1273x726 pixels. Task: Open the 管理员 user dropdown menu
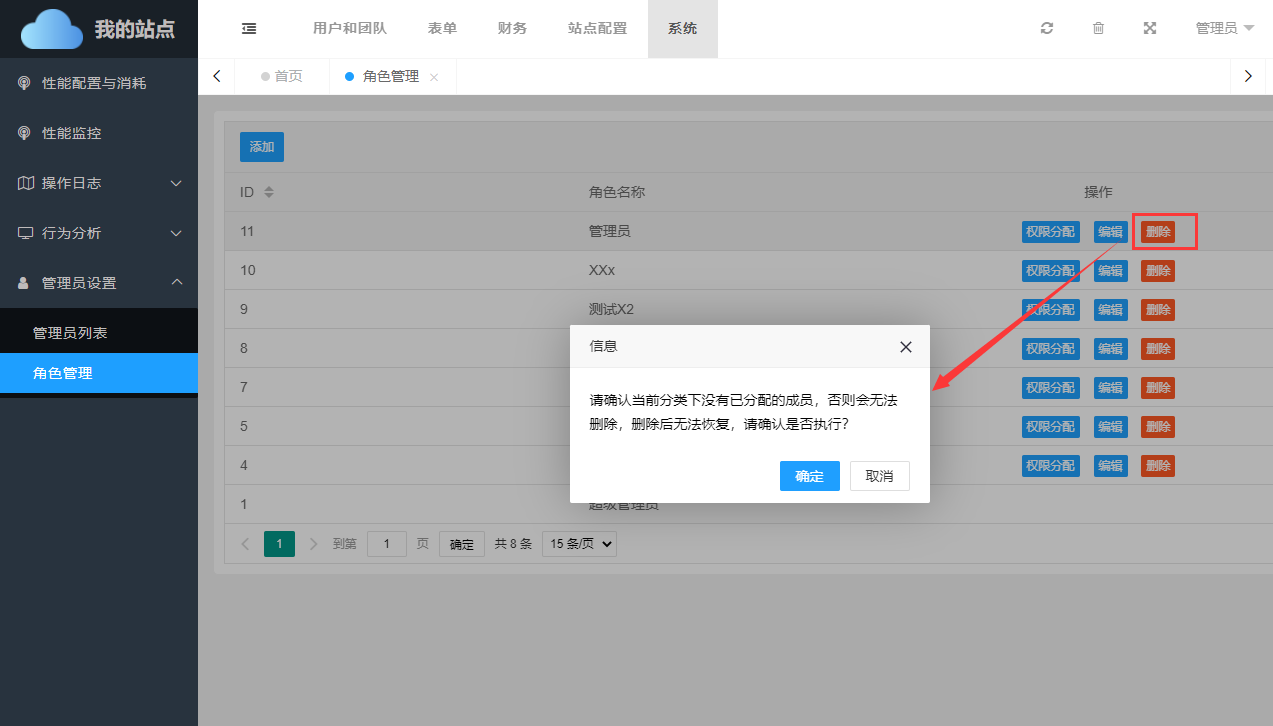tap(1224, 28)
